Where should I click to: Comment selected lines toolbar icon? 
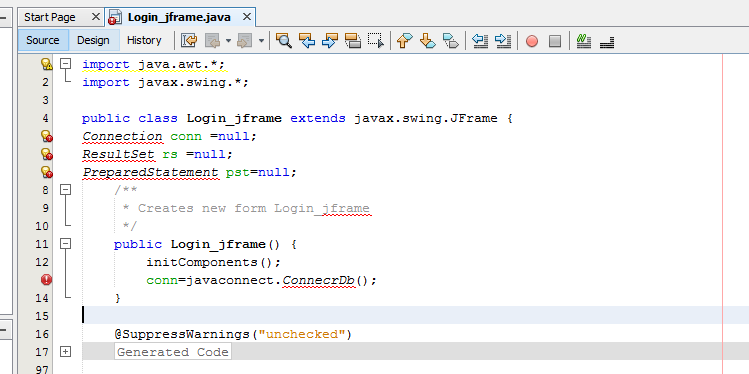583,41
